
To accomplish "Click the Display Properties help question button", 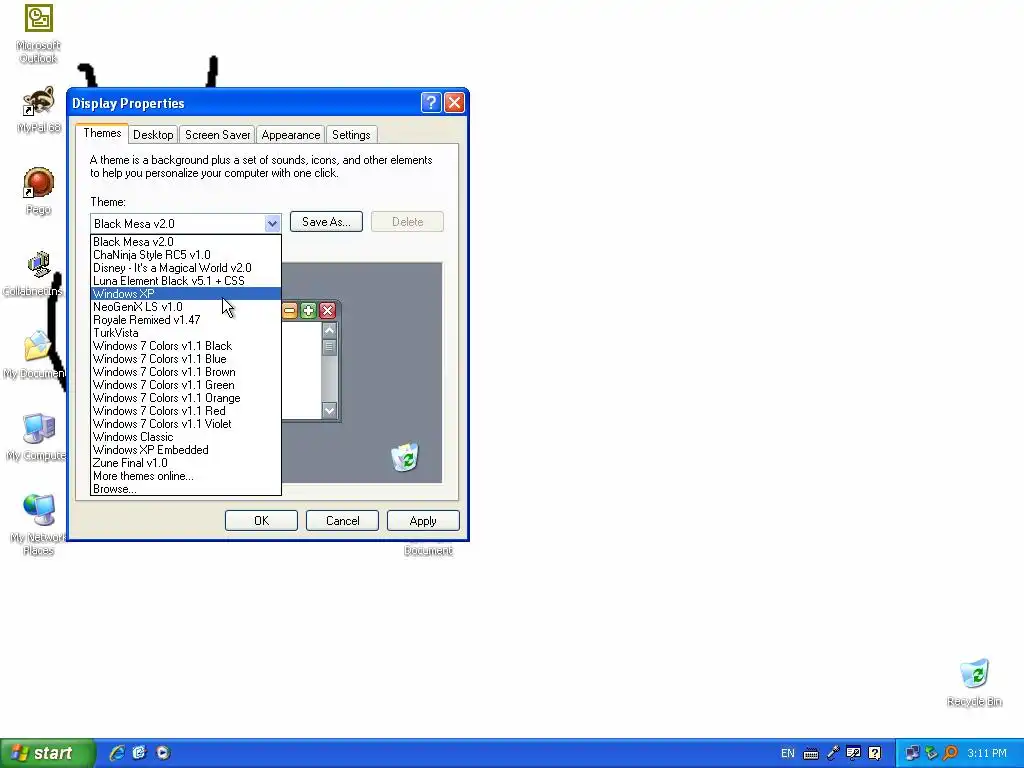I will click(x=431, y=103).
